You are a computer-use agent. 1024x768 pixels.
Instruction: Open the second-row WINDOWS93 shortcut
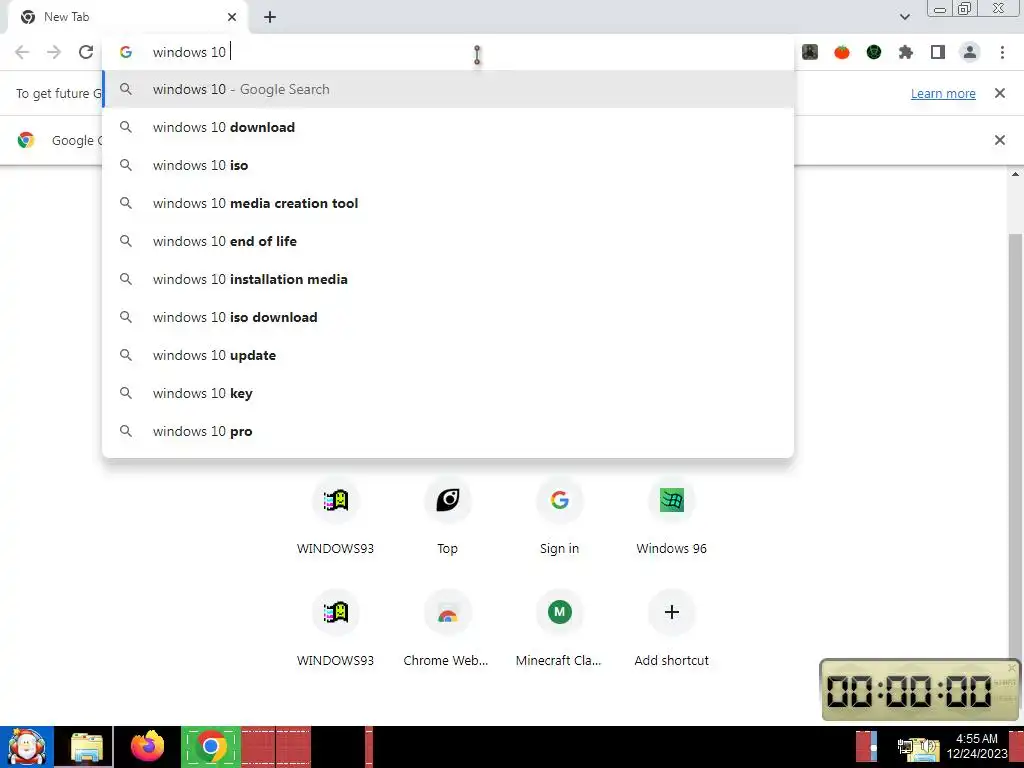tap(336, 630)
